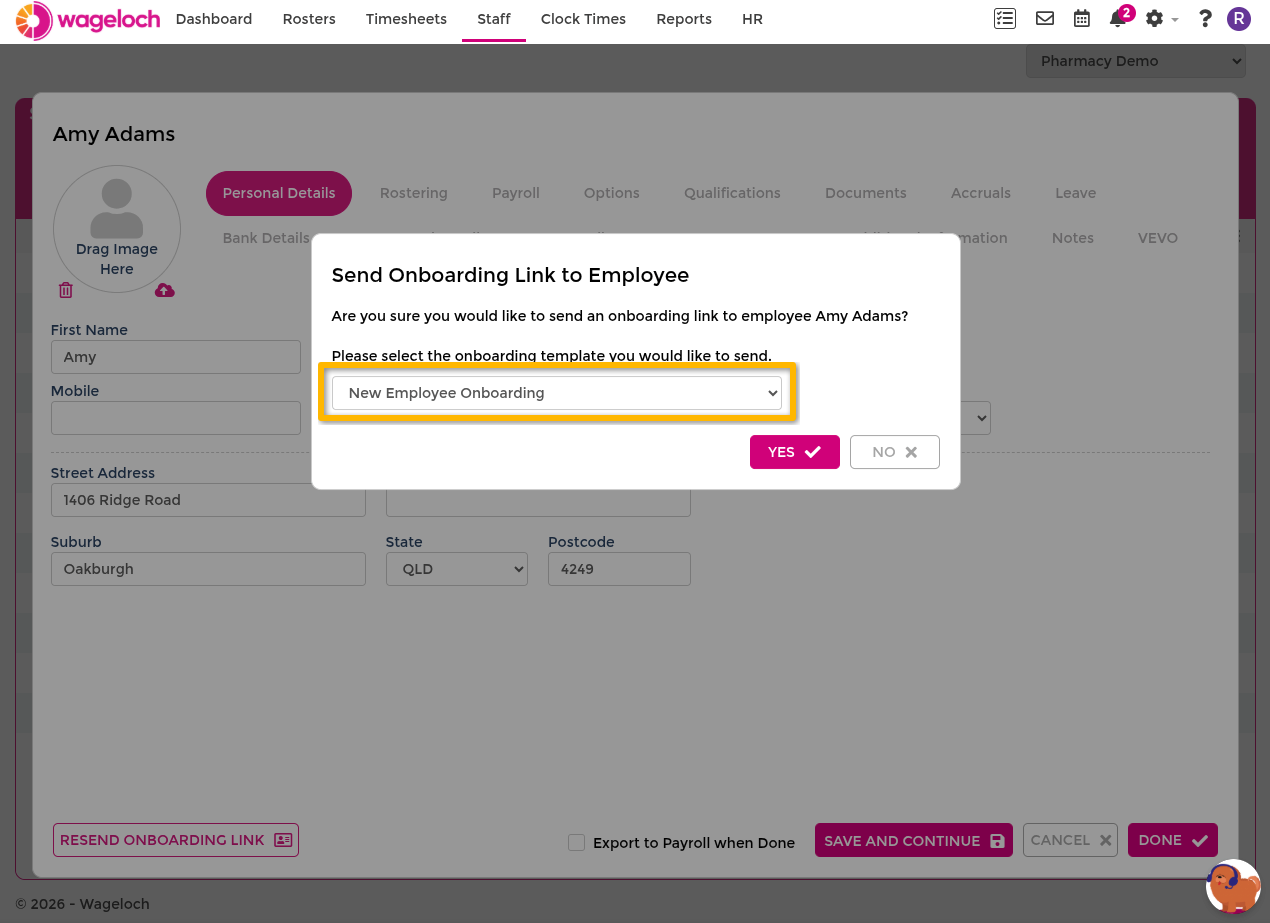The height and width of the screenshot is (923, 1270).
Task: Open notifications bell with badge 2
Action: coord(1120,18)
